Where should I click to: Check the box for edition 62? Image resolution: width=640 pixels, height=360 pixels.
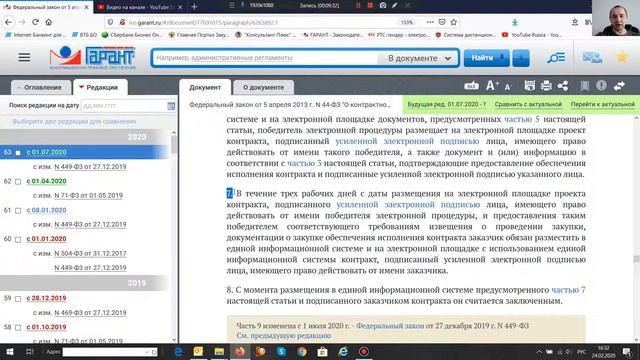(18, 182)
